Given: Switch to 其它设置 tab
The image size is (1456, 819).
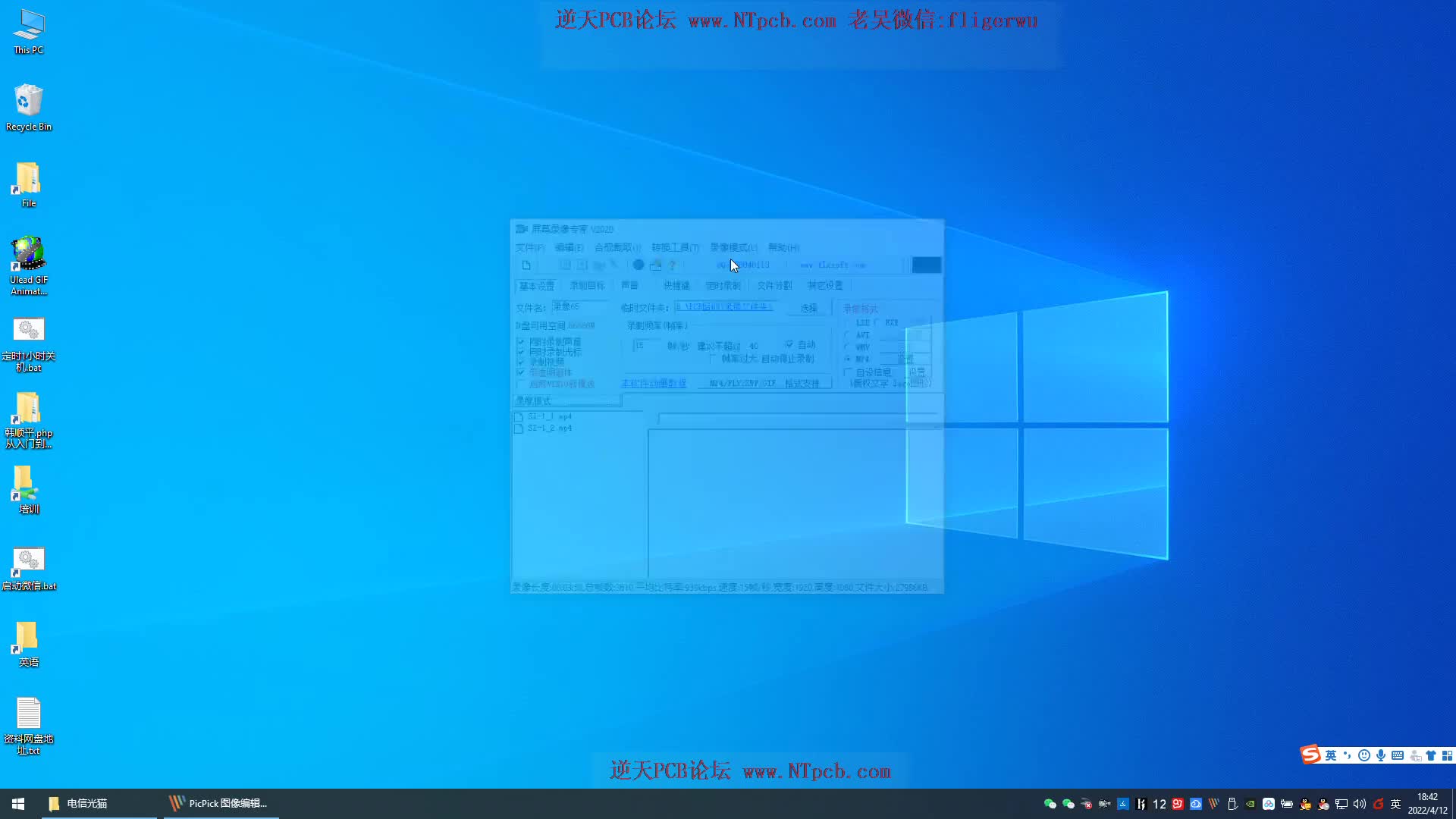Looking at the screenshot, I should click(825, 286).
